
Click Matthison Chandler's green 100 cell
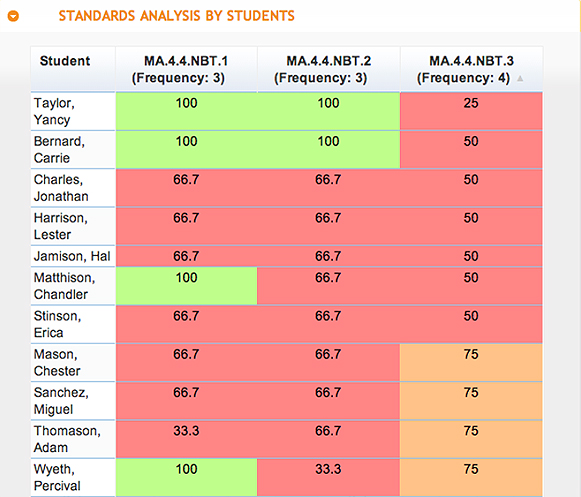[x=186, y=286]
